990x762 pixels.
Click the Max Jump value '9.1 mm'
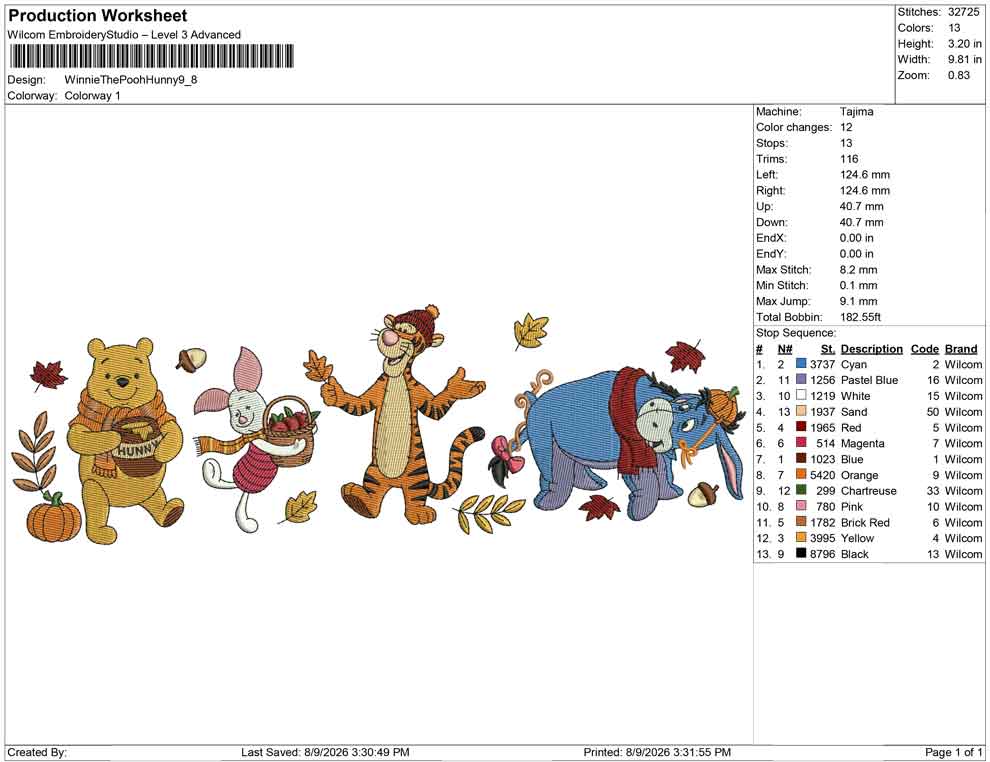pos(859,301)
